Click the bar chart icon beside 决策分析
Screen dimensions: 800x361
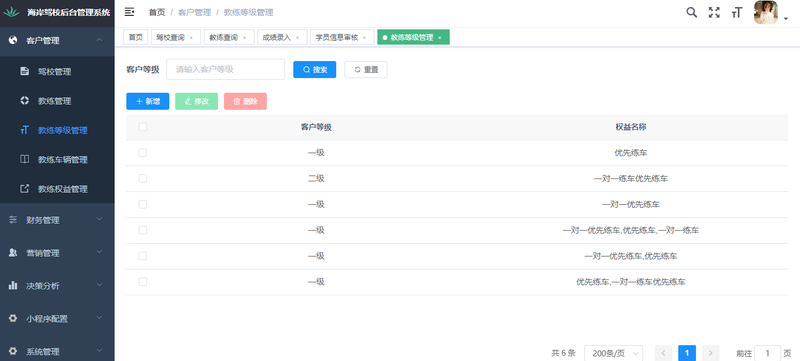pyautogui.click(x=13, y=286)
